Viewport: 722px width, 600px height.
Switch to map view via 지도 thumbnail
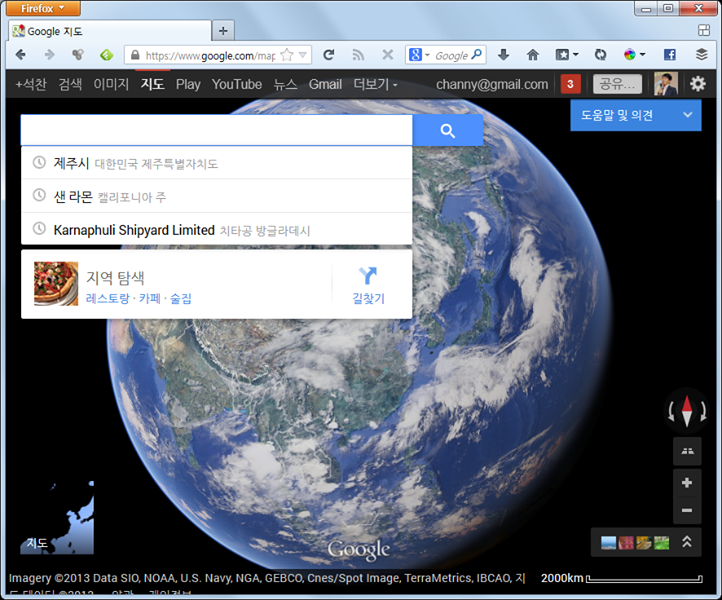(57, 518)
